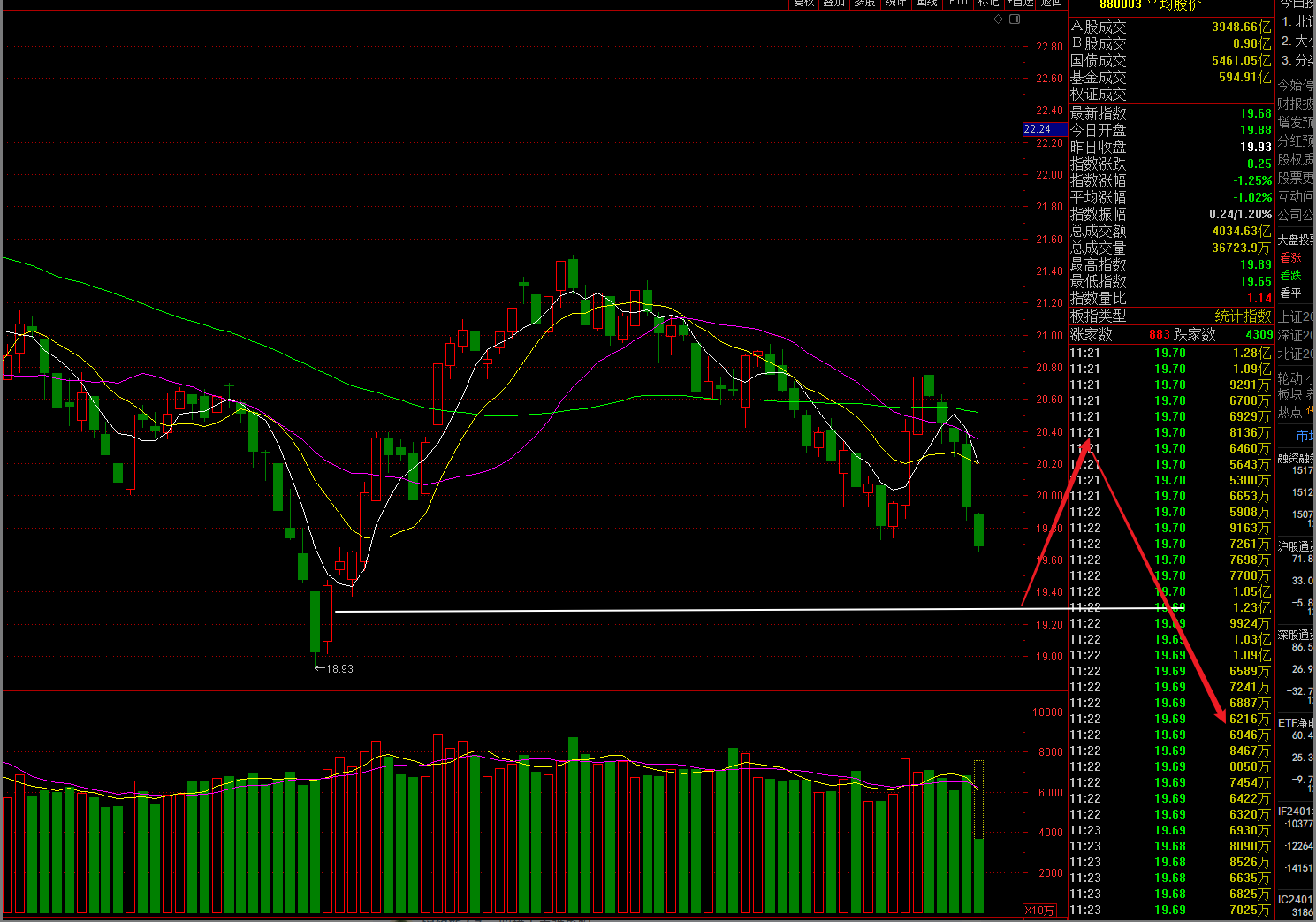Add stock via +自选 button

tap(1020, 4)
